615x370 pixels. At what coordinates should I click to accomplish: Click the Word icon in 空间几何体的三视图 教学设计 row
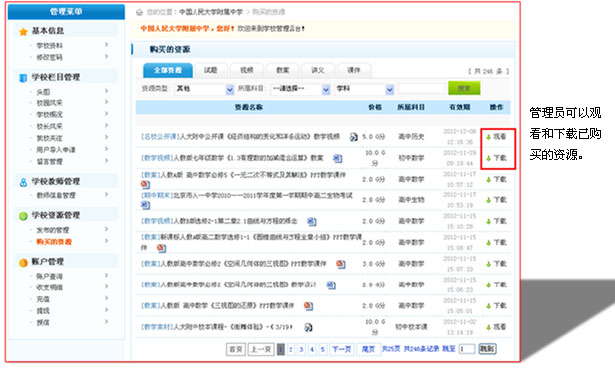pyautogui.click(x=331, y=285)
